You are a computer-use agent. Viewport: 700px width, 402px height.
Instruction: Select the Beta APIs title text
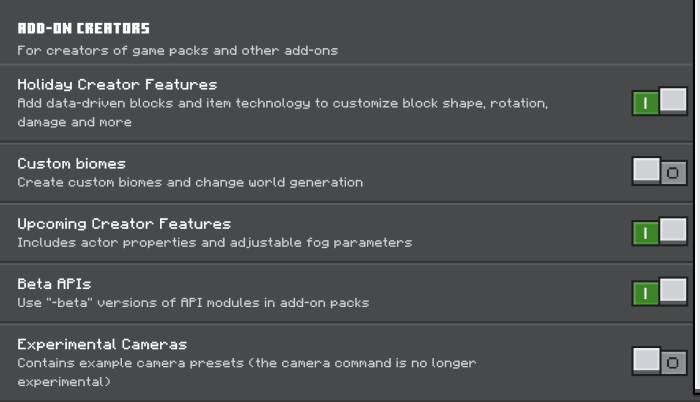tap(54, 283)
